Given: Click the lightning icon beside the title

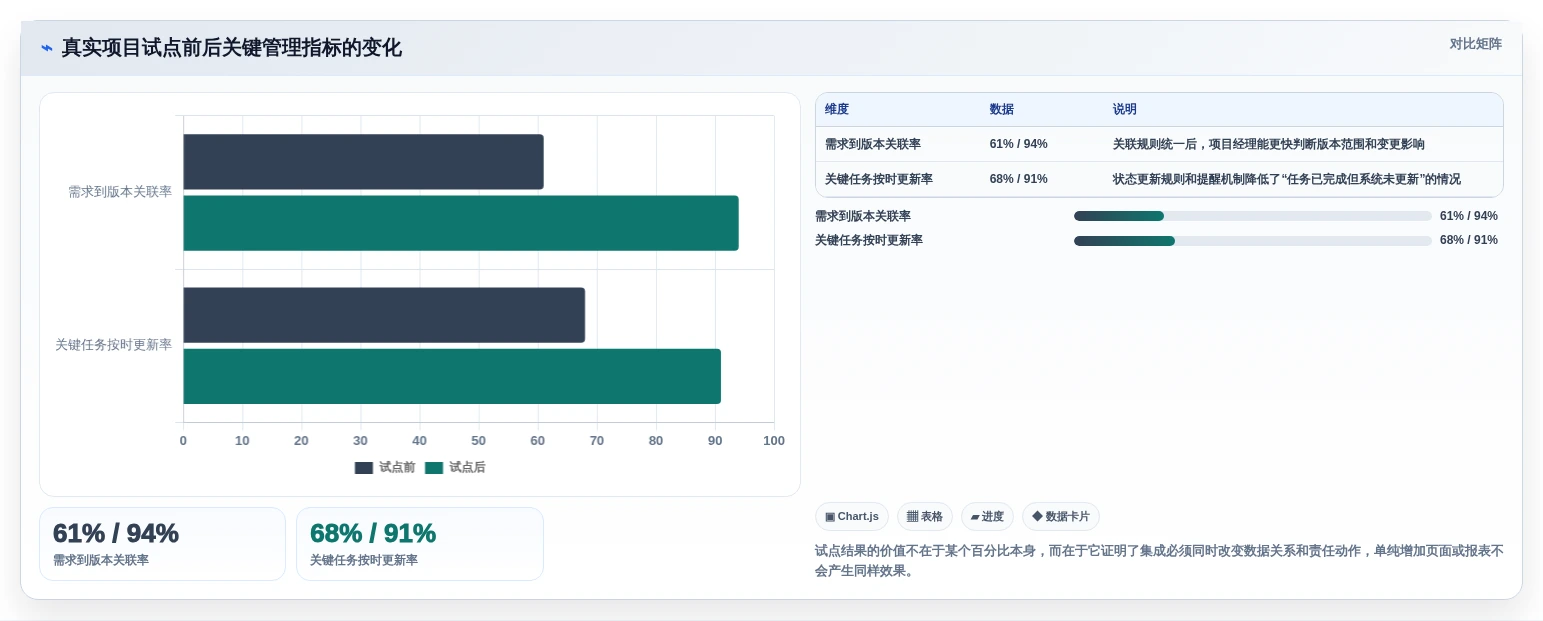Looking at the screenshot, I should coord(46,48).
